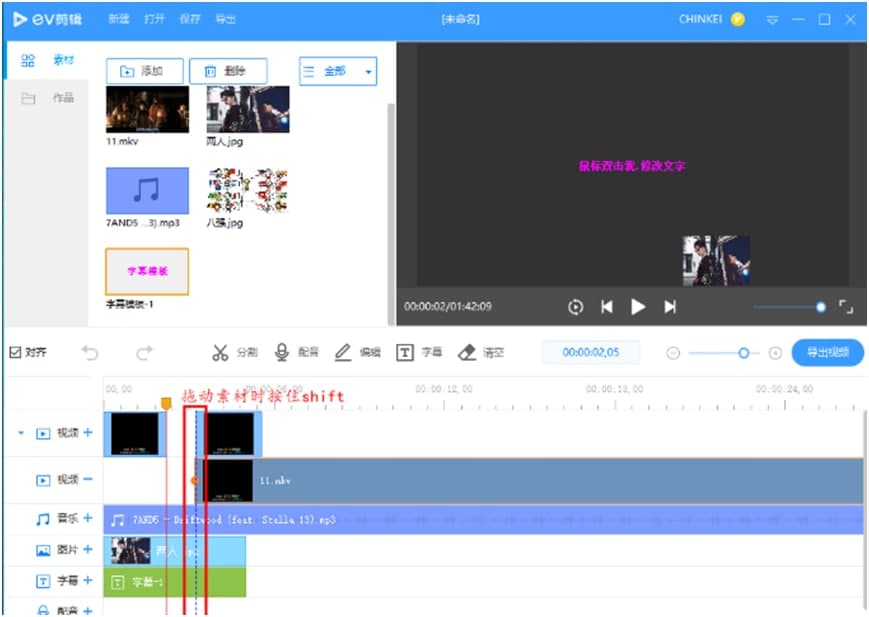Collapse the first 视频 track group

21,433
